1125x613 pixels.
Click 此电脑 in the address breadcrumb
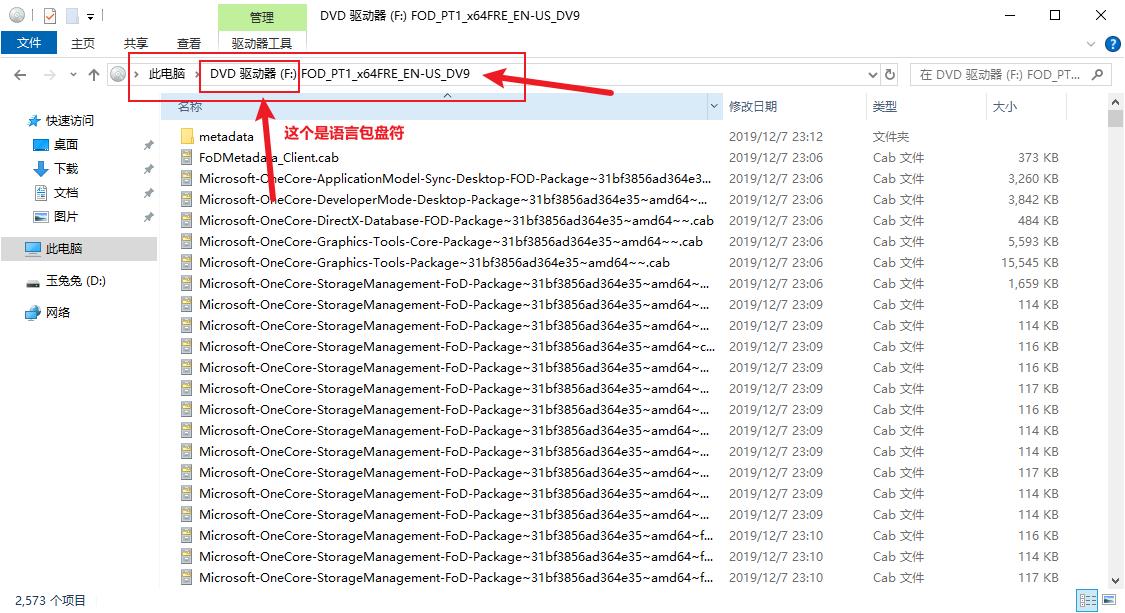(x=167, y=73)
